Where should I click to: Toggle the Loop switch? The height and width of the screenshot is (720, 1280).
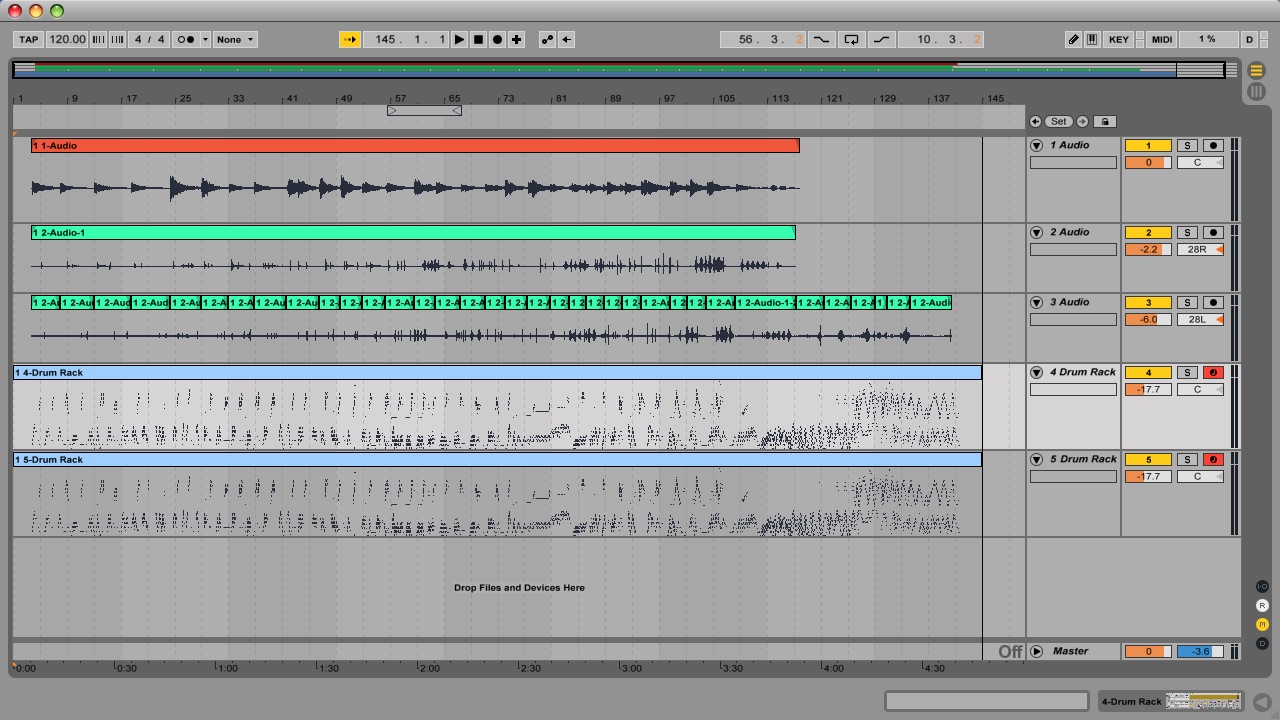[x=851, y=40]
